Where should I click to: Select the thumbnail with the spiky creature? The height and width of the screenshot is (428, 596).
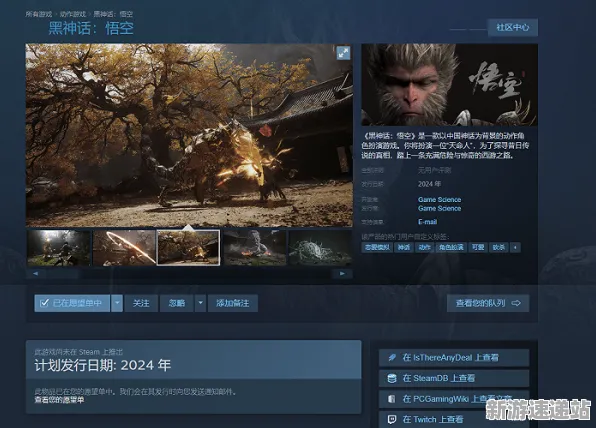pos(320,248)
